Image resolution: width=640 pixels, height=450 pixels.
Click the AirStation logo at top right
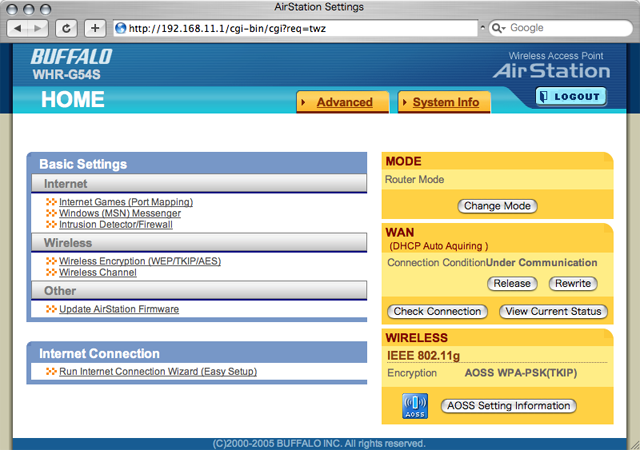551,71
